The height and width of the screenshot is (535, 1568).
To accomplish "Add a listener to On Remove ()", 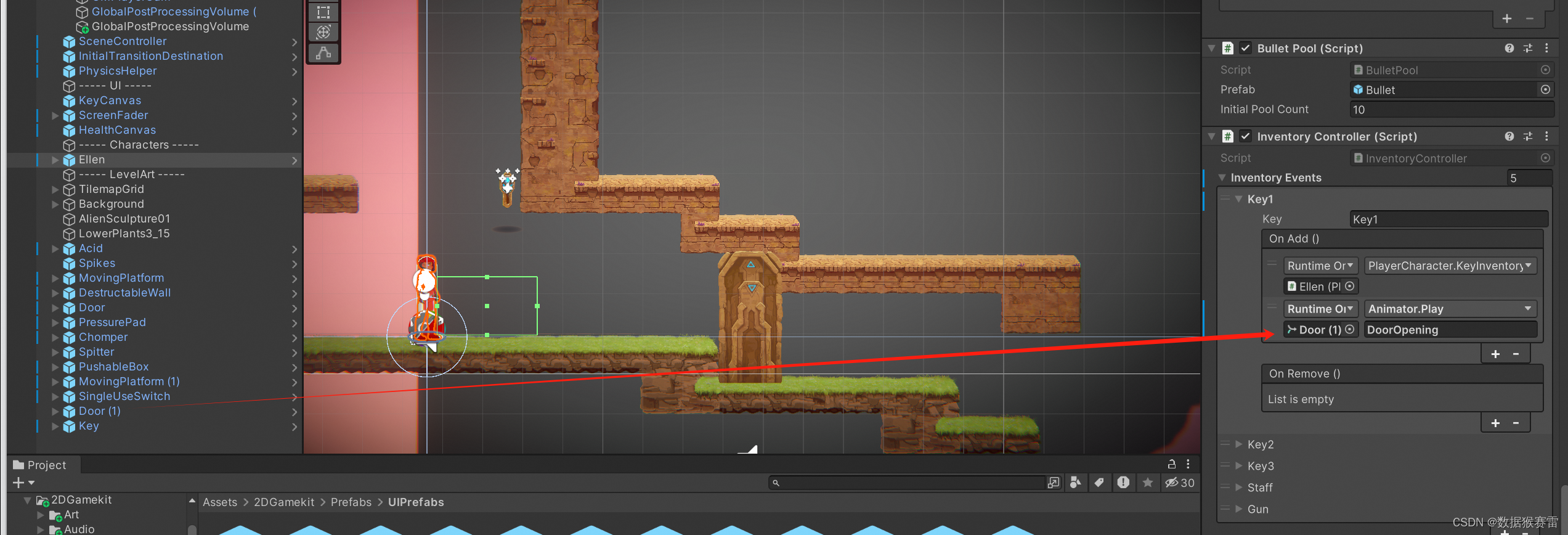I will (1495, 423).
